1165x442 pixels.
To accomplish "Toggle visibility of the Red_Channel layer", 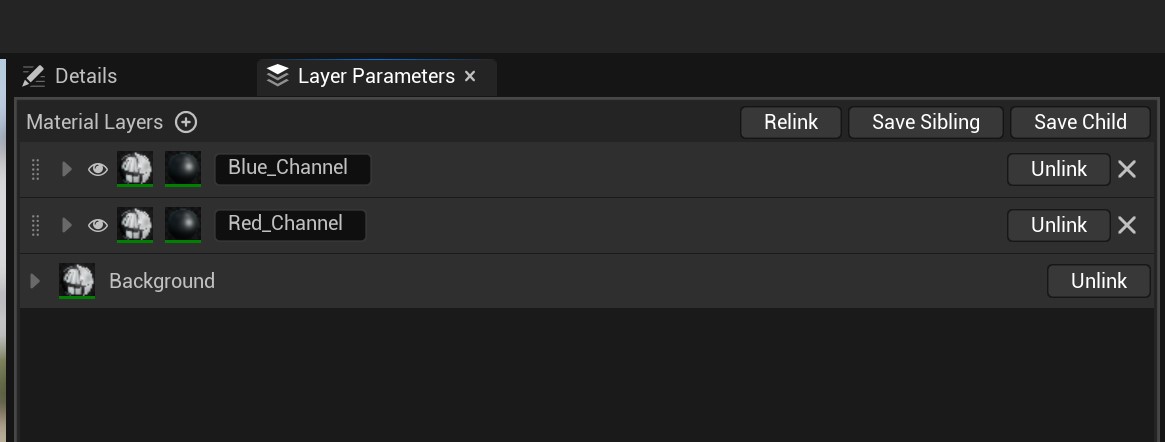I will [97, 225].
